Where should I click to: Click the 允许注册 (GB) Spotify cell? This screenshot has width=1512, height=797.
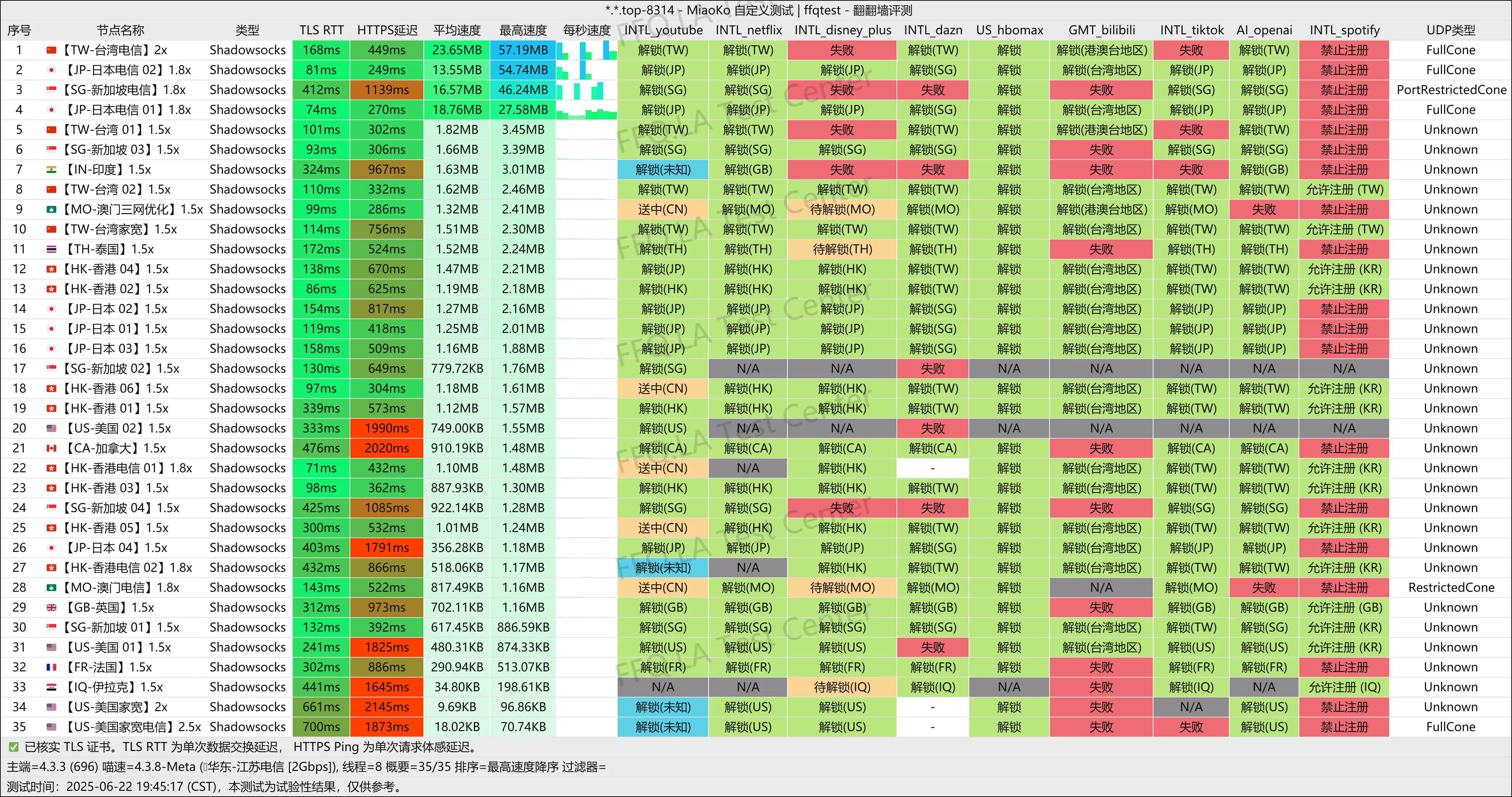(1344, 608)
